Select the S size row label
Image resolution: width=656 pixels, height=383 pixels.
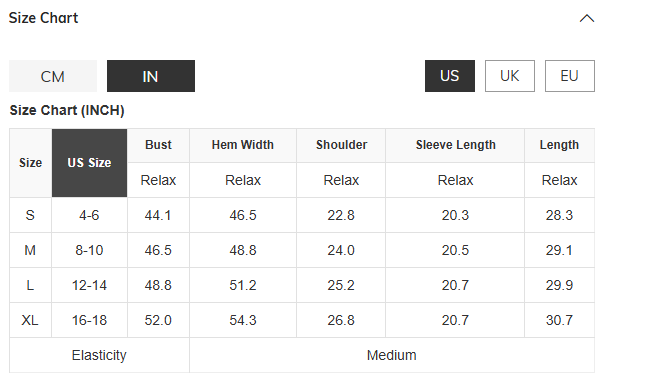tap(30, 215)
